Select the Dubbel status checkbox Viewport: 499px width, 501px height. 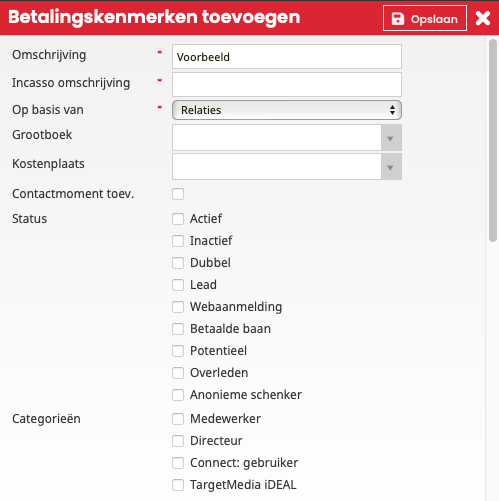pyautogui.click(x=178, y=263)
